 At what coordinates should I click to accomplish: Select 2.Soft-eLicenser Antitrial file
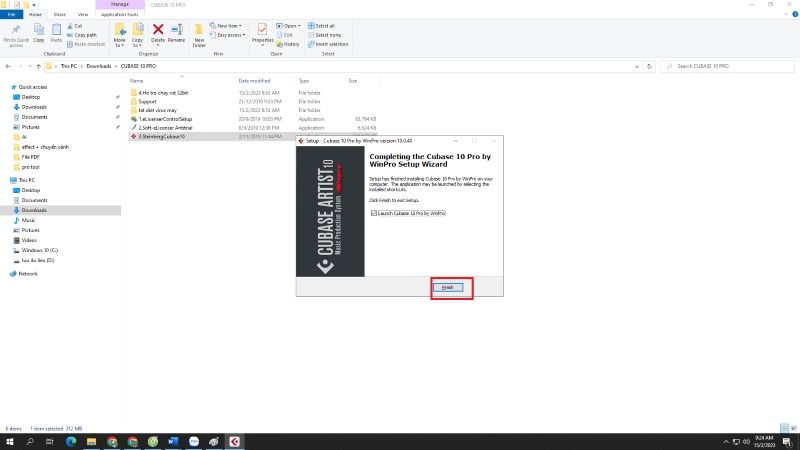point(165,128)
